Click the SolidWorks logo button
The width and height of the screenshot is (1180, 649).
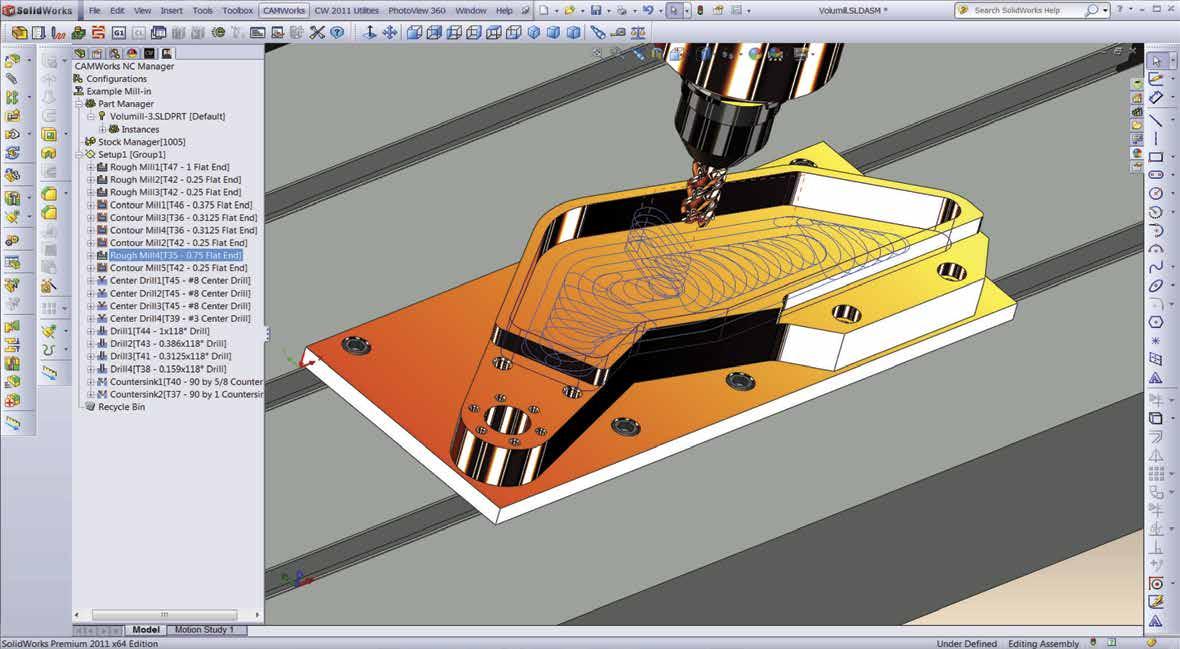tap(38, 11)
